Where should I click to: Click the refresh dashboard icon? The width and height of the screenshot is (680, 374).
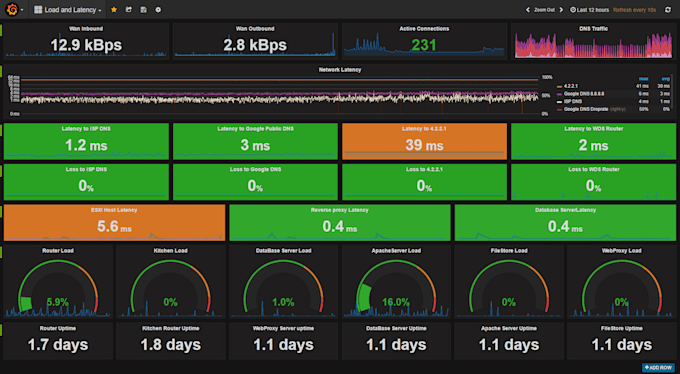(x=668, y=10)
